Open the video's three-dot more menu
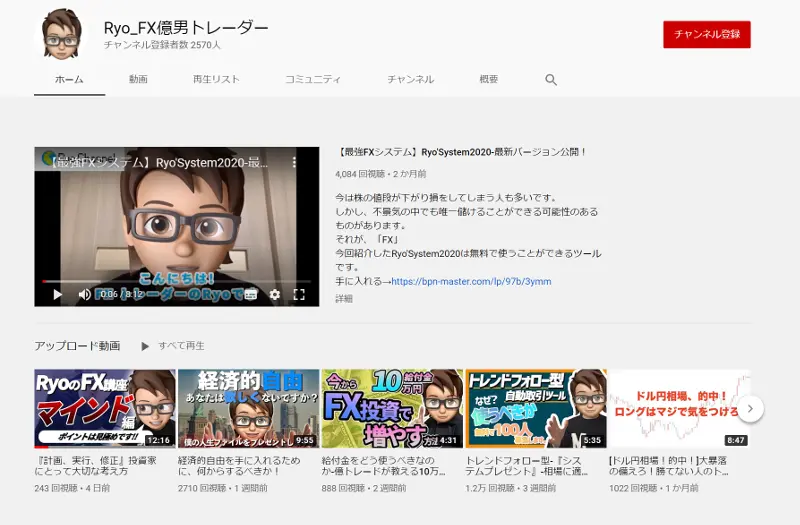 click(x=294, y=161)
